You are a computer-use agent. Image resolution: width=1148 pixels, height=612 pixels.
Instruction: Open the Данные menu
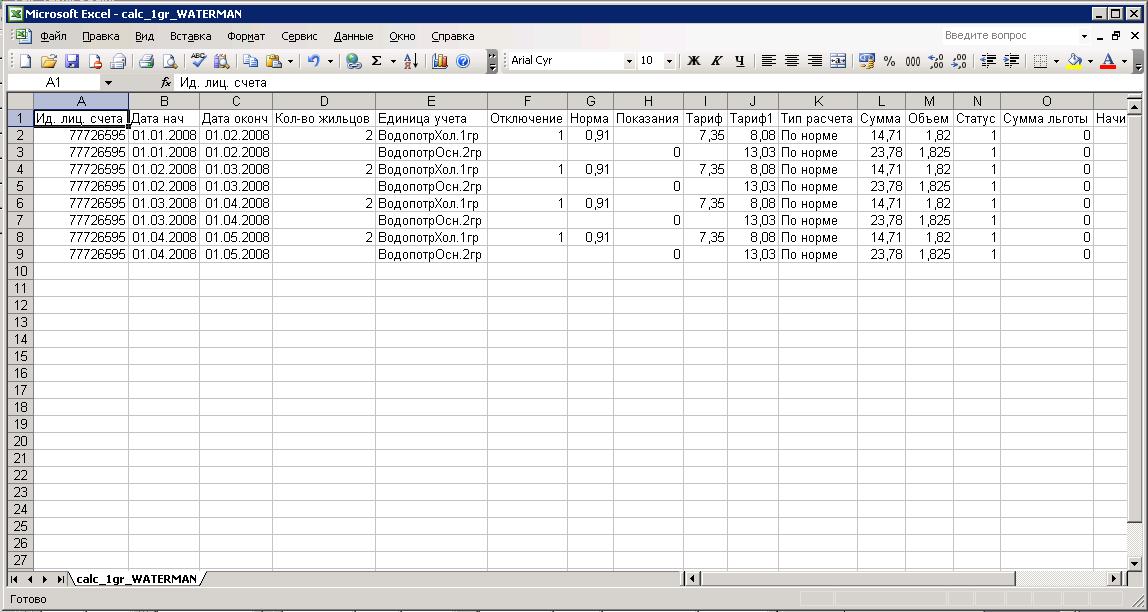353,36
